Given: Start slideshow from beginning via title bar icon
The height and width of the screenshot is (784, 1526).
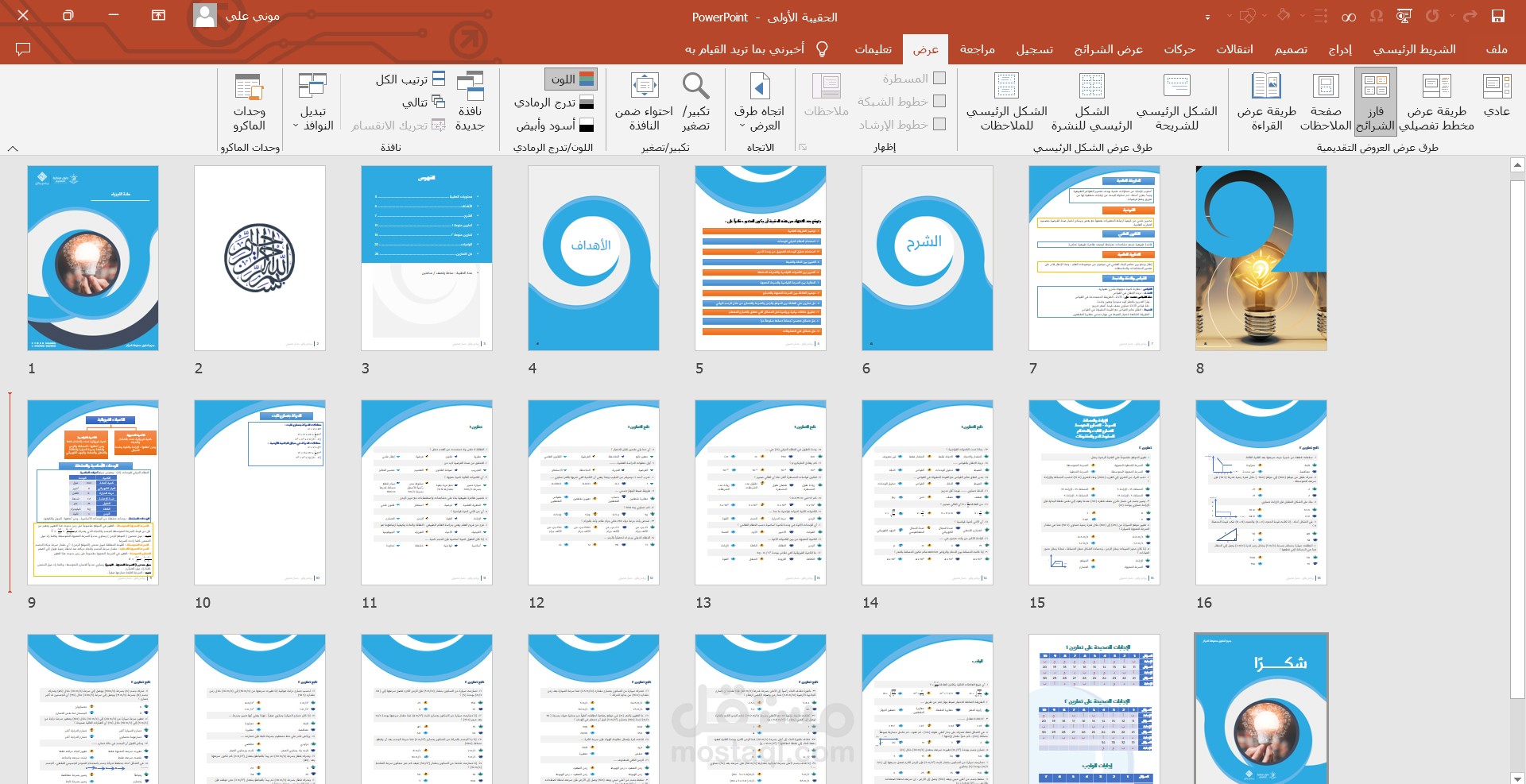Looking at the screenshot, I should [x=1404, y=16].
